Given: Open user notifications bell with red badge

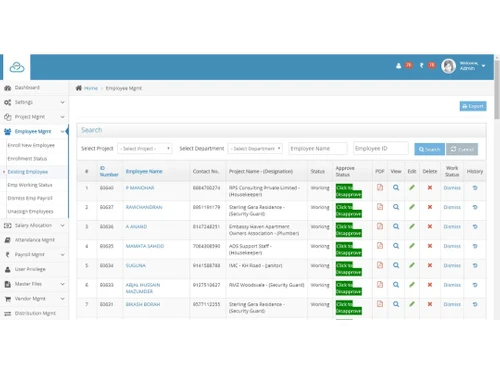Looking at the screenshot, I should (398, 66).
